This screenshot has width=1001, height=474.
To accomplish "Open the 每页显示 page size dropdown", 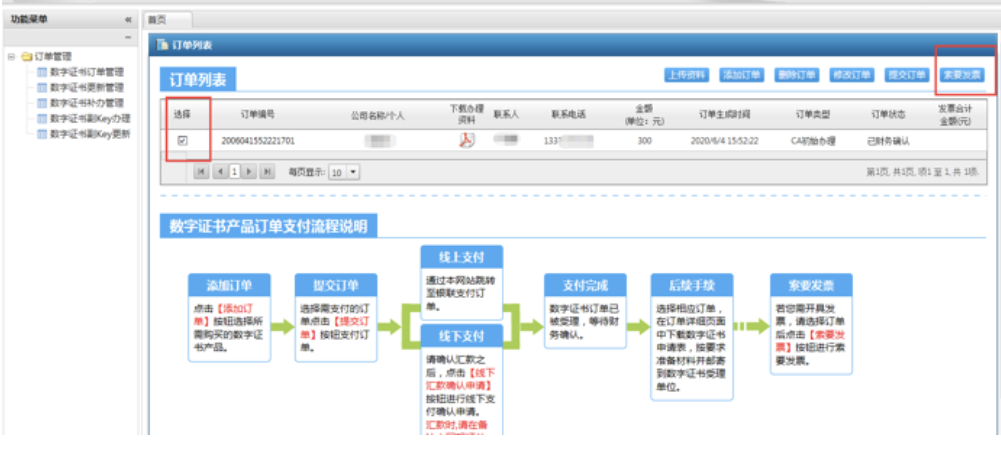I will tap(355, 172).
